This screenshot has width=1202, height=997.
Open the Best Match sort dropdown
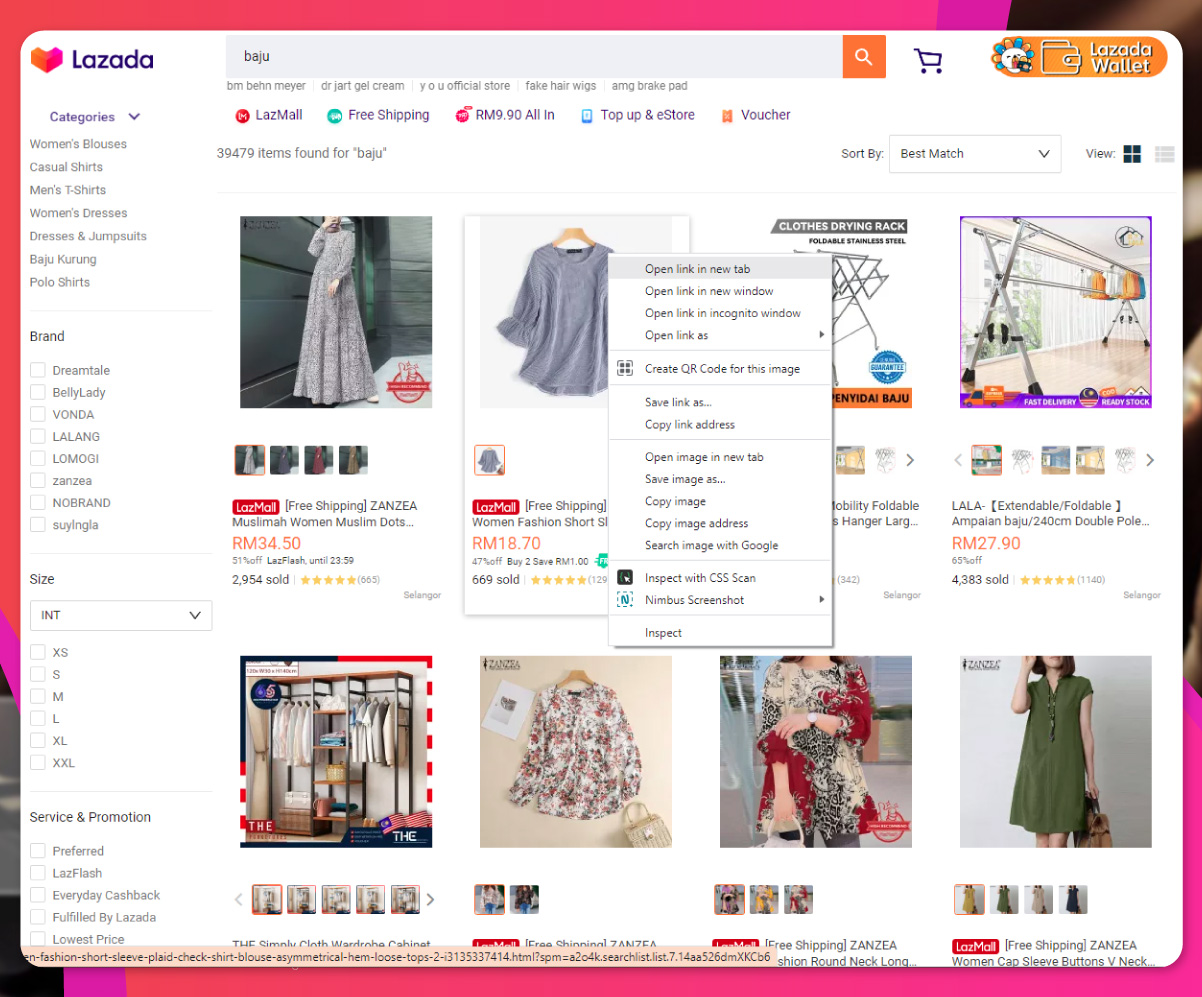[975, 154]
